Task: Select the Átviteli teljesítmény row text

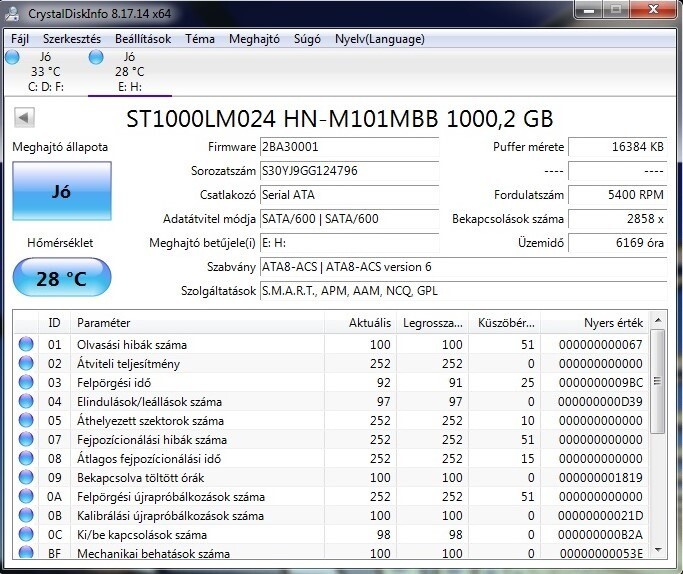Action: click(128, 364)
